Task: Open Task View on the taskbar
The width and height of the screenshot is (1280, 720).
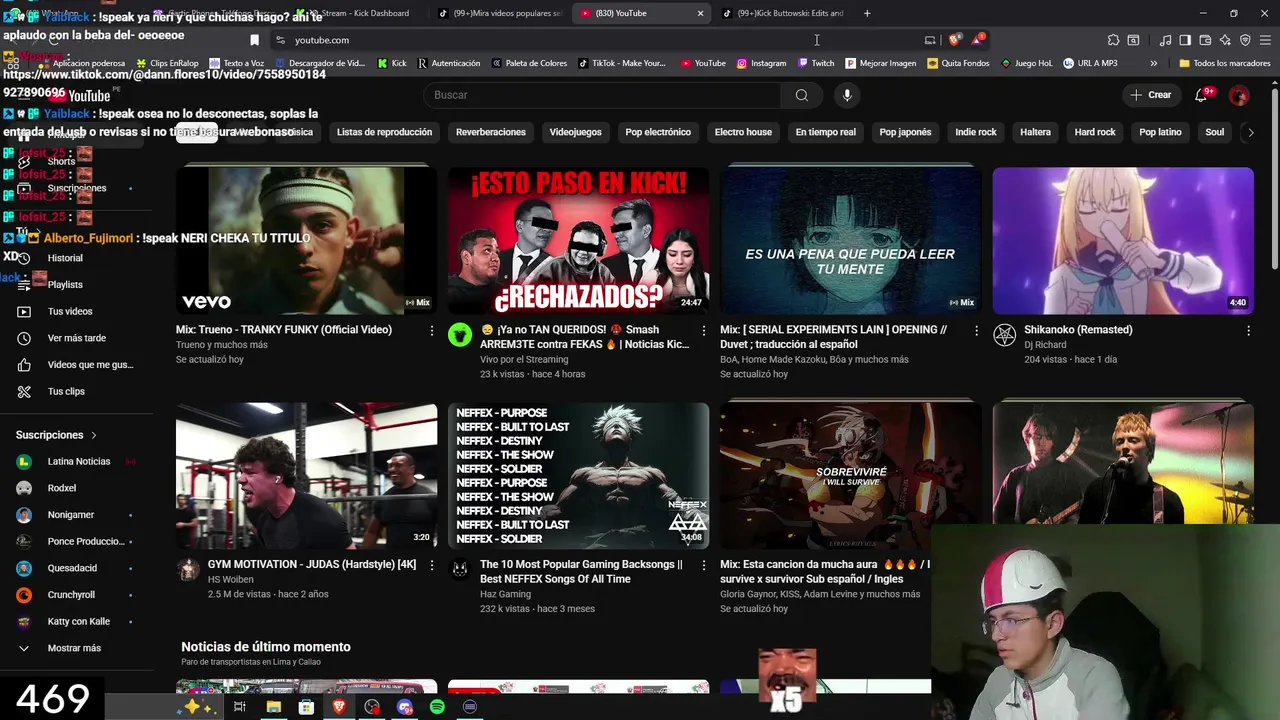Action: point(240,707)
